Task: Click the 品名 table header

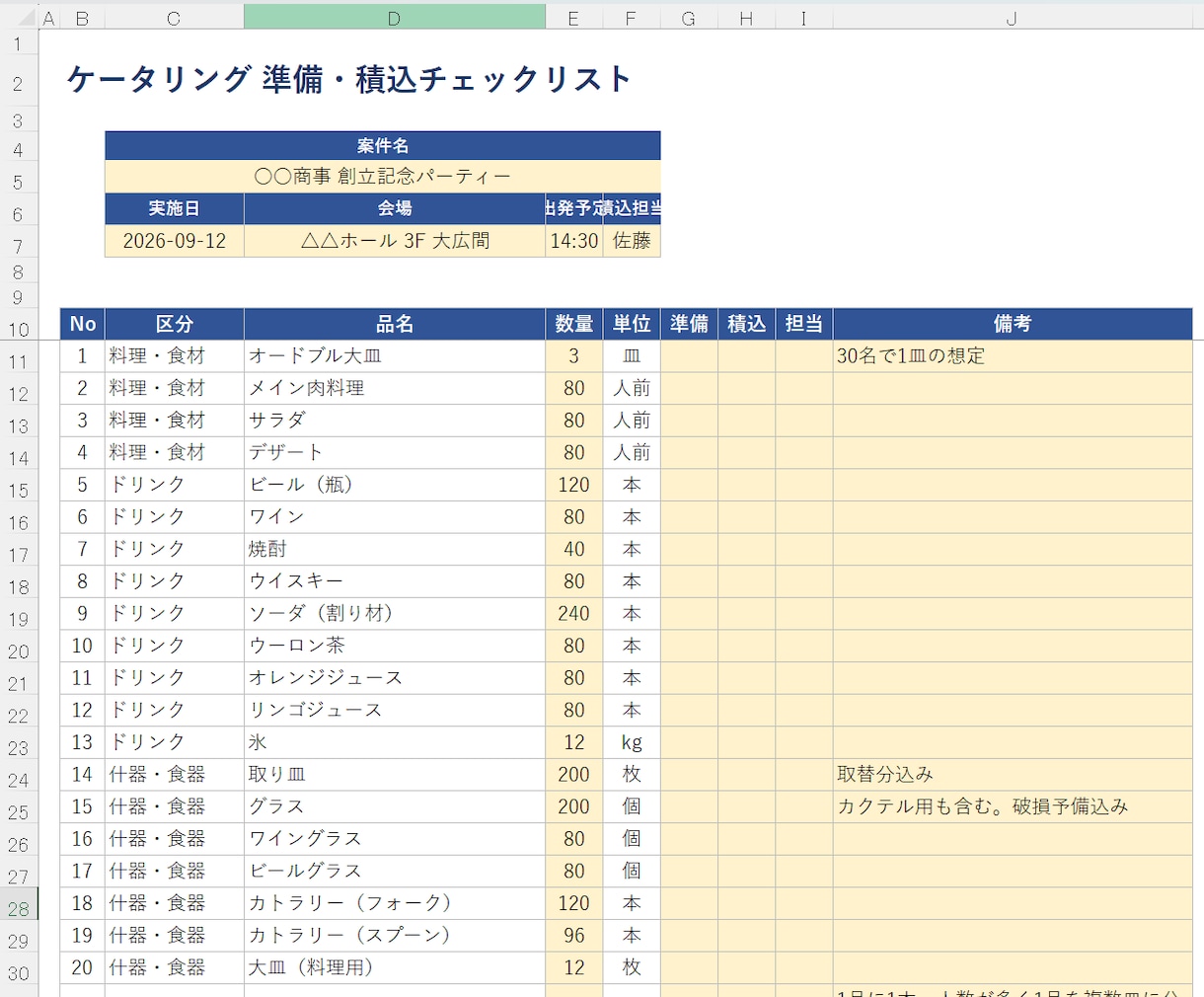Action: coord(395,324)
